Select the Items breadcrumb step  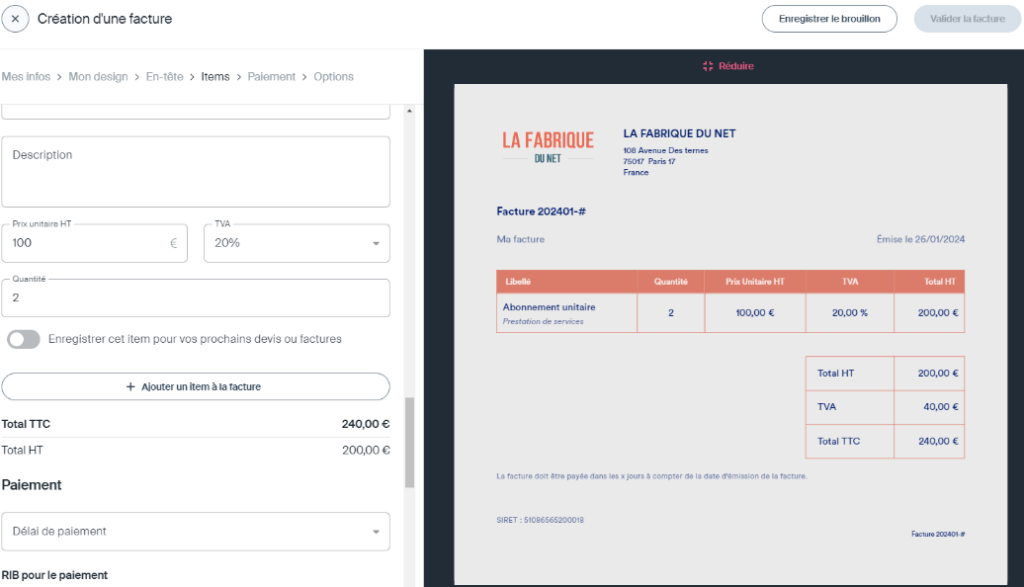[x=215, y=77]
